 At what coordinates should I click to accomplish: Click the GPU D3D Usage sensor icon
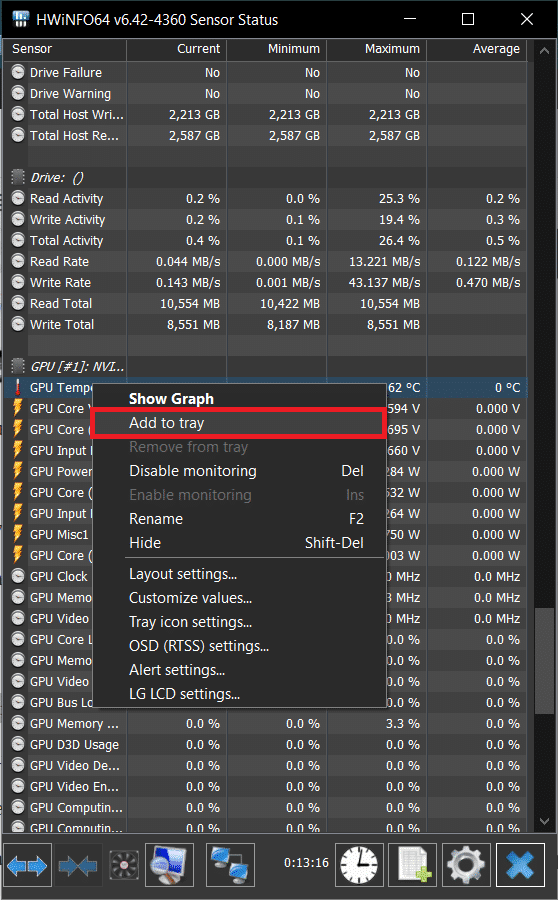click(18, 744)
